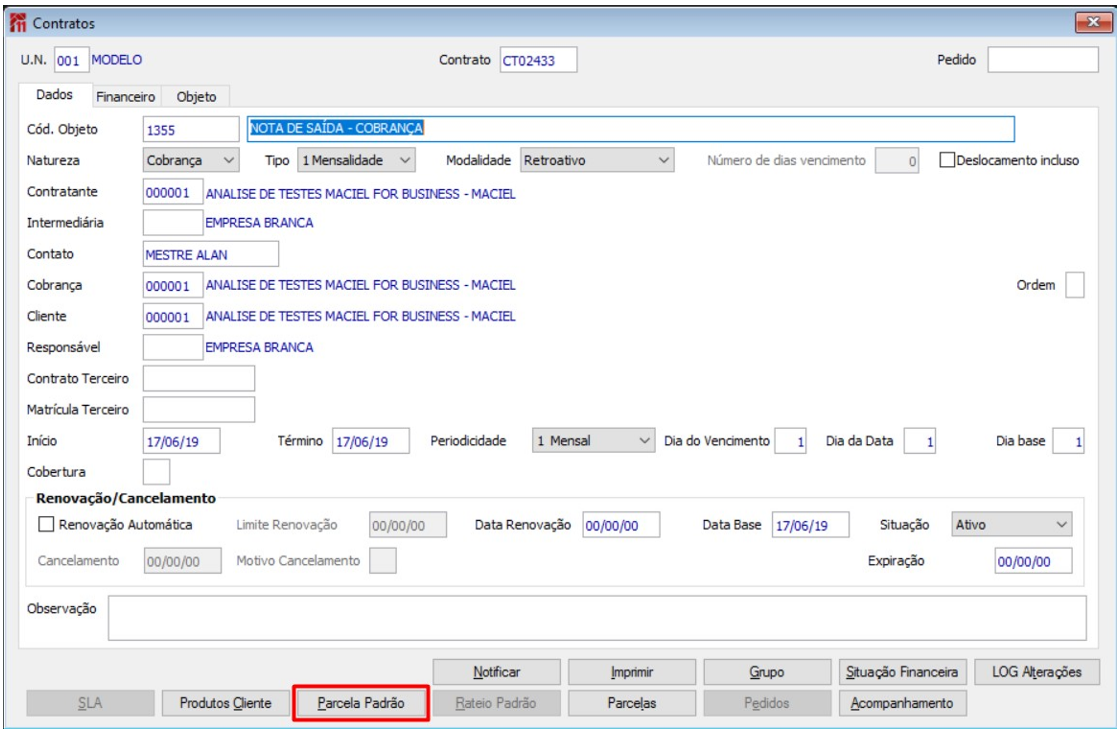Click the Expiração date field
Image resolution: width=1118 pixels, height=731 pixels.
coord(1033,561)
